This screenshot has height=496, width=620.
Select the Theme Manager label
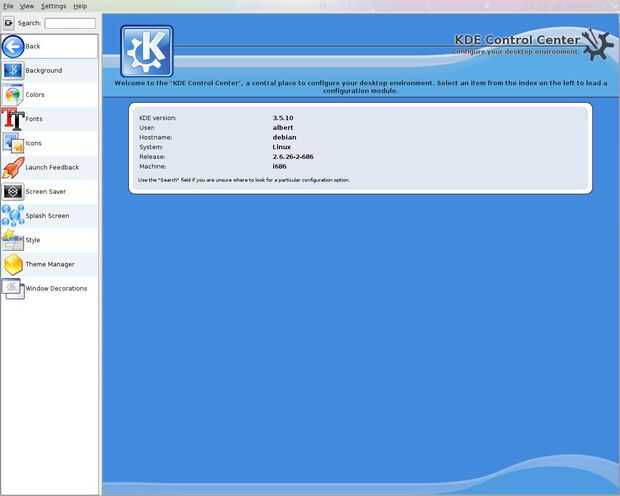click(x=50, y=264)
